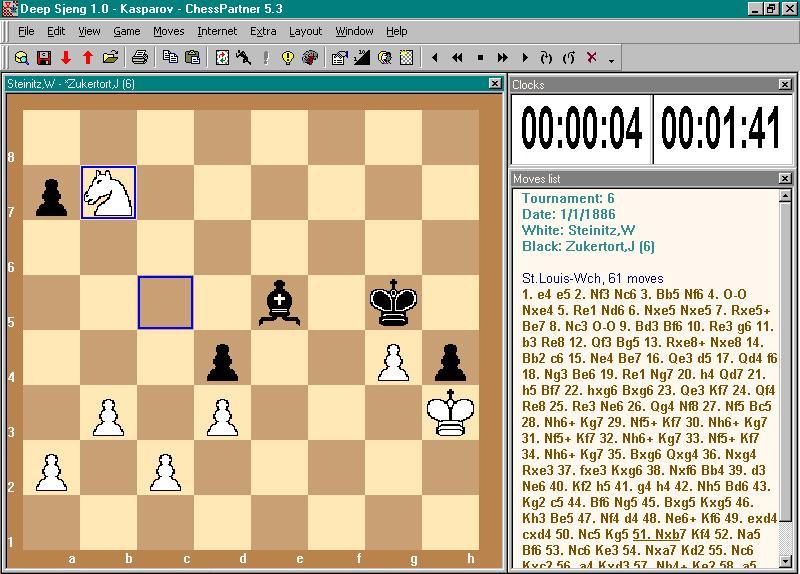Open the Game menu

[127, 31]
